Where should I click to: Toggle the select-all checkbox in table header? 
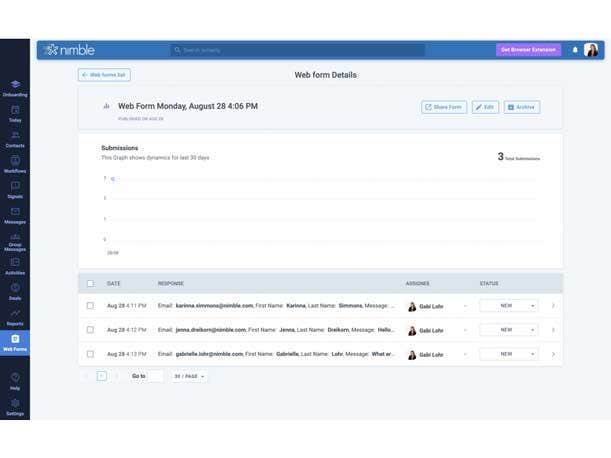point(90,283)
